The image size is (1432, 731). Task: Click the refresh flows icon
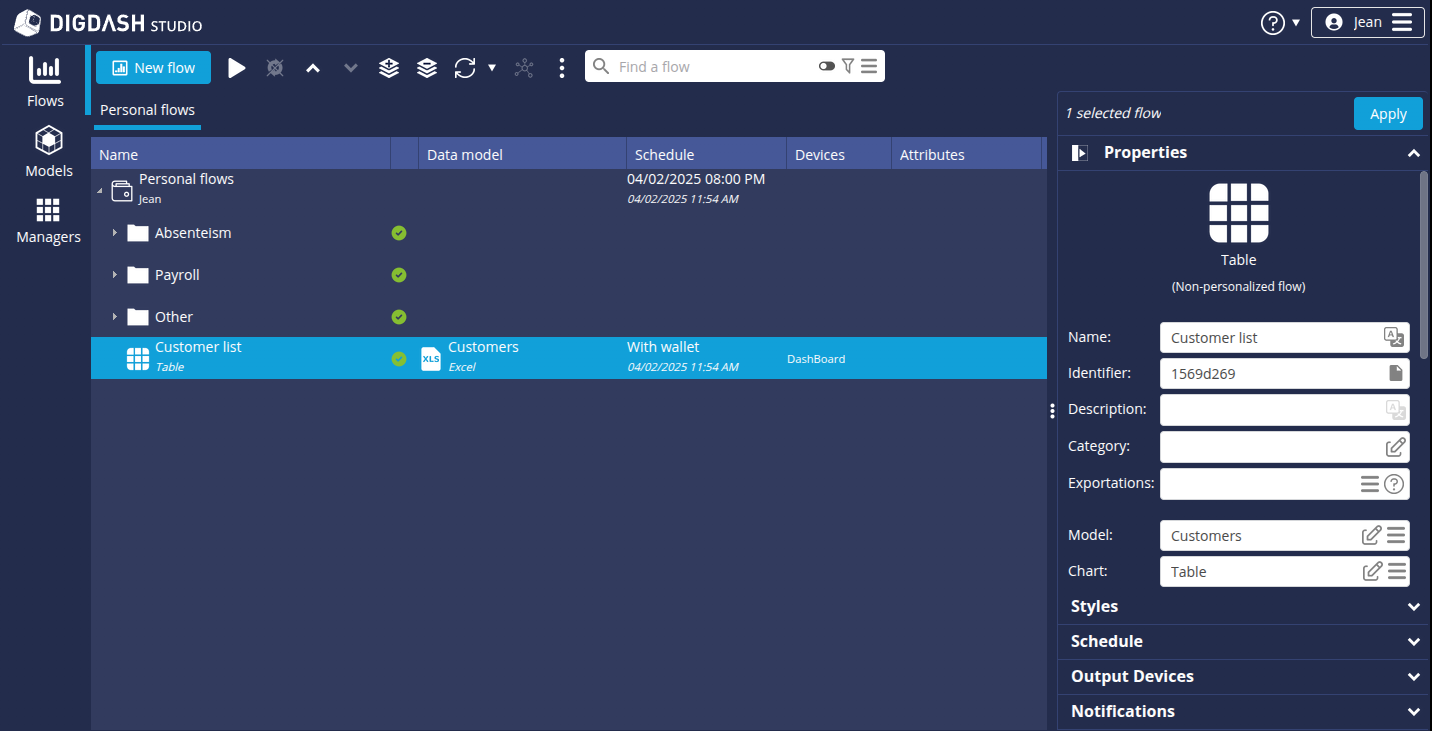tap(465, 68)
